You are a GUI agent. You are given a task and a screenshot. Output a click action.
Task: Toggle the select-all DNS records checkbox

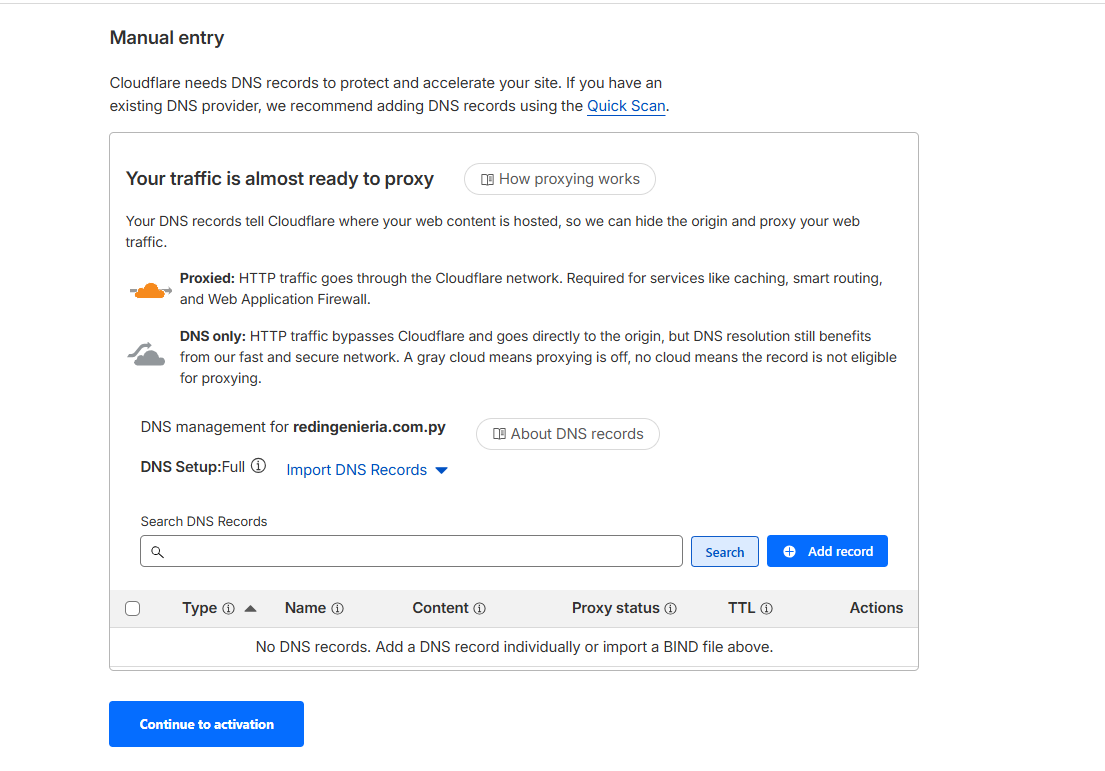[133, 608]
